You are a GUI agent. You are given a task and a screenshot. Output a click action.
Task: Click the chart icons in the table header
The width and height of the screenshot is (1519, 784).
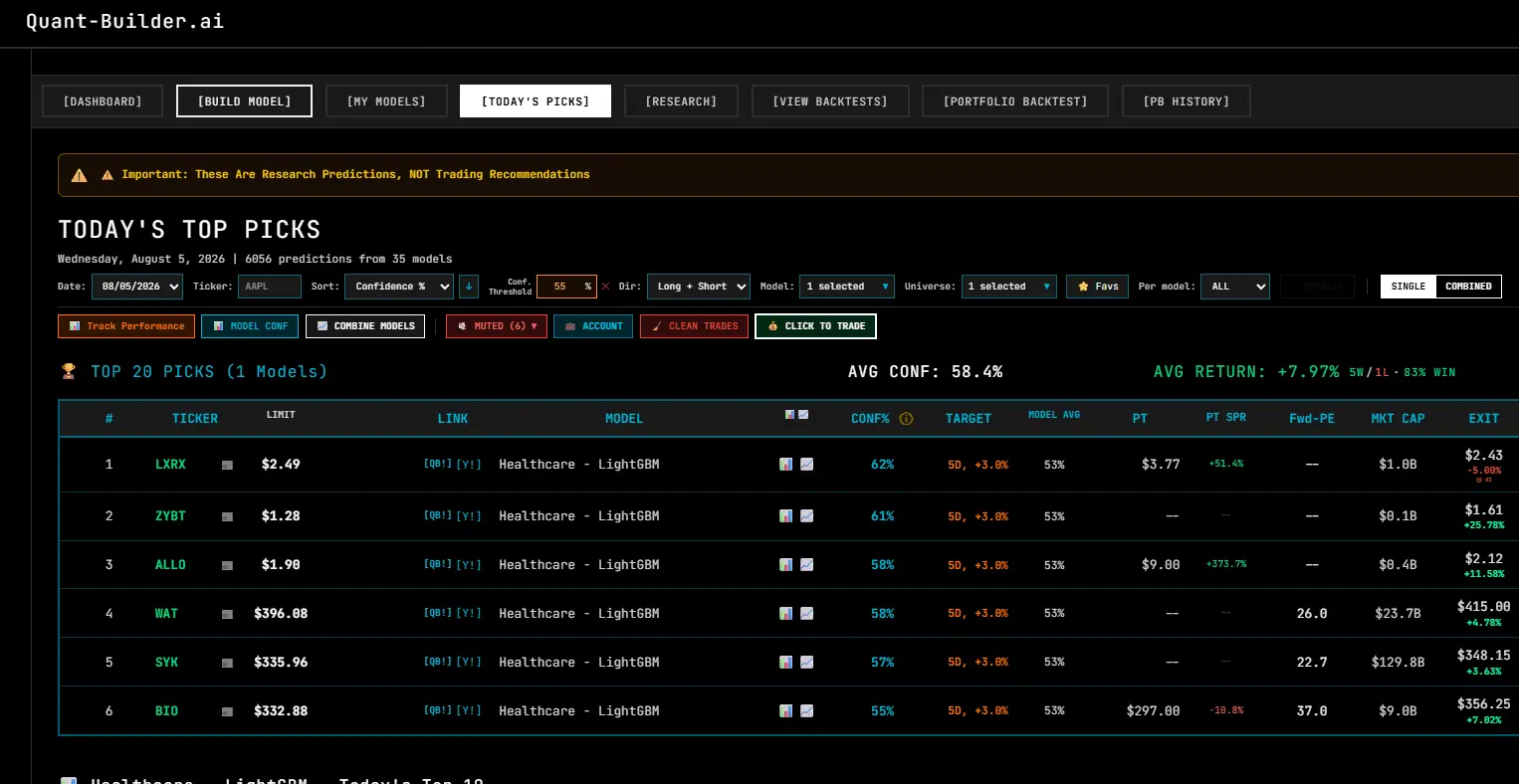pos(796,415)
